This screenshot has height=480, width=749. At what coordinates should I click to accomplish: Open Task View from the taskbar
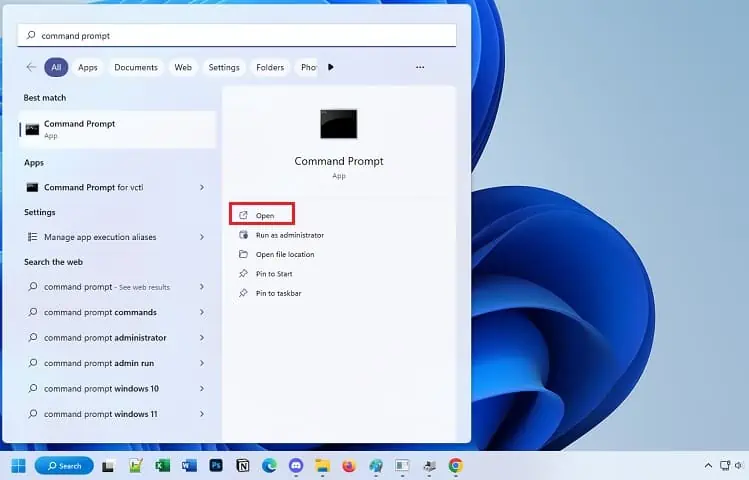pyautogui.click(x=108, y=466)
